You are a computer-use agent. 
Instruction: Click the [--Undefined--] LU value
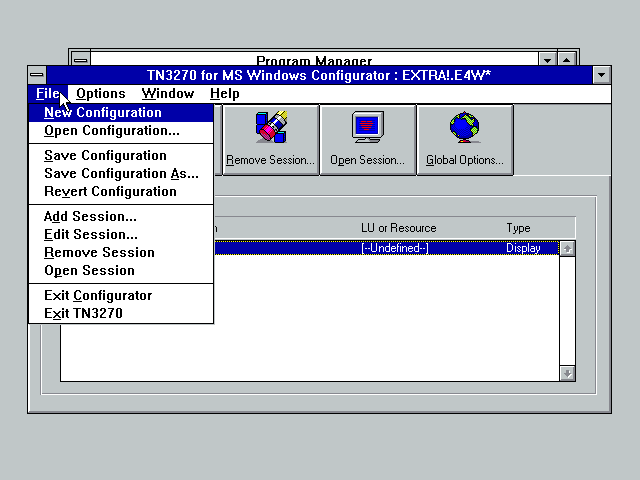pyautogui.click(x=395, y=248)
